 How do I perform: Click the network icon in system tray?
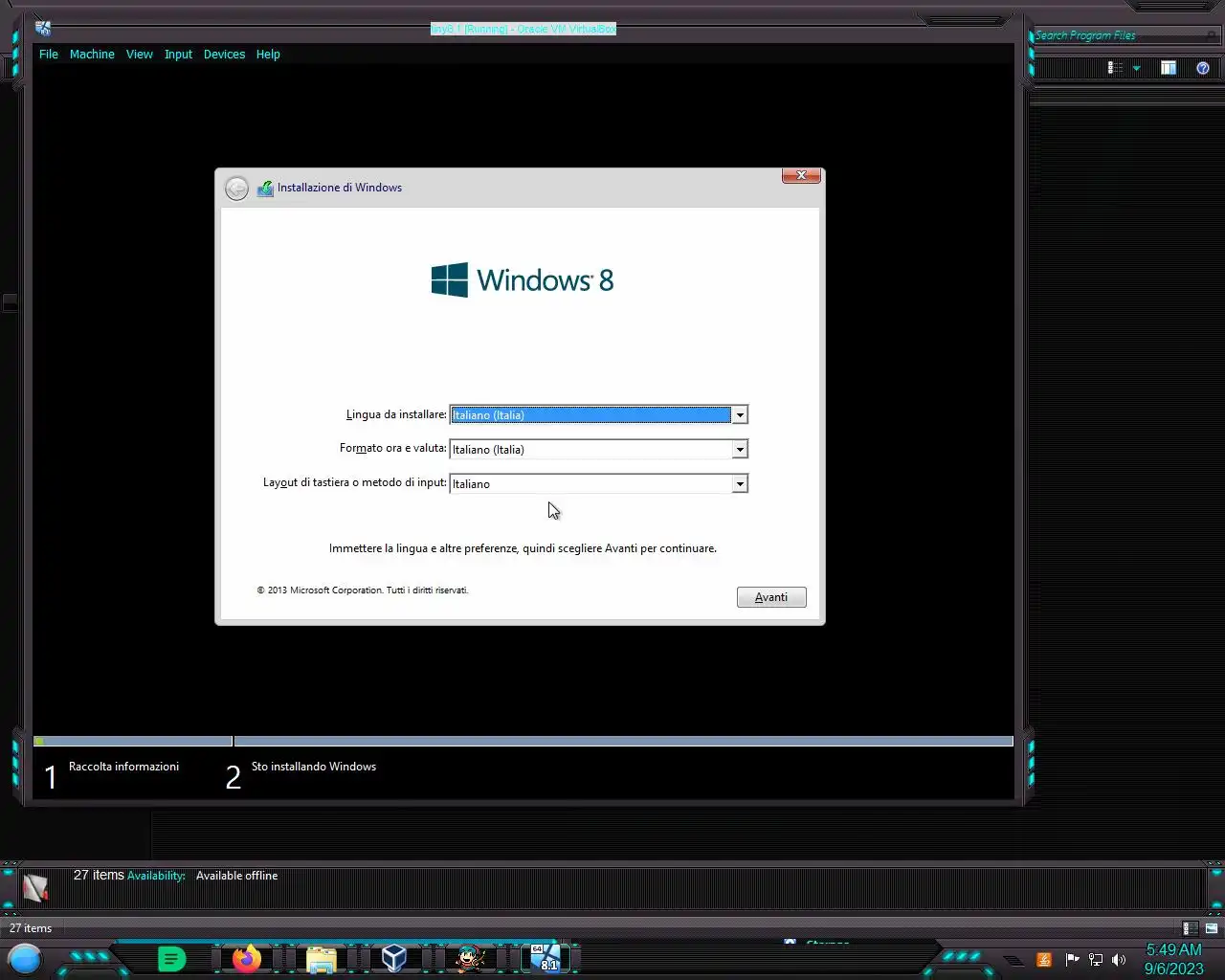[1096, 959]
